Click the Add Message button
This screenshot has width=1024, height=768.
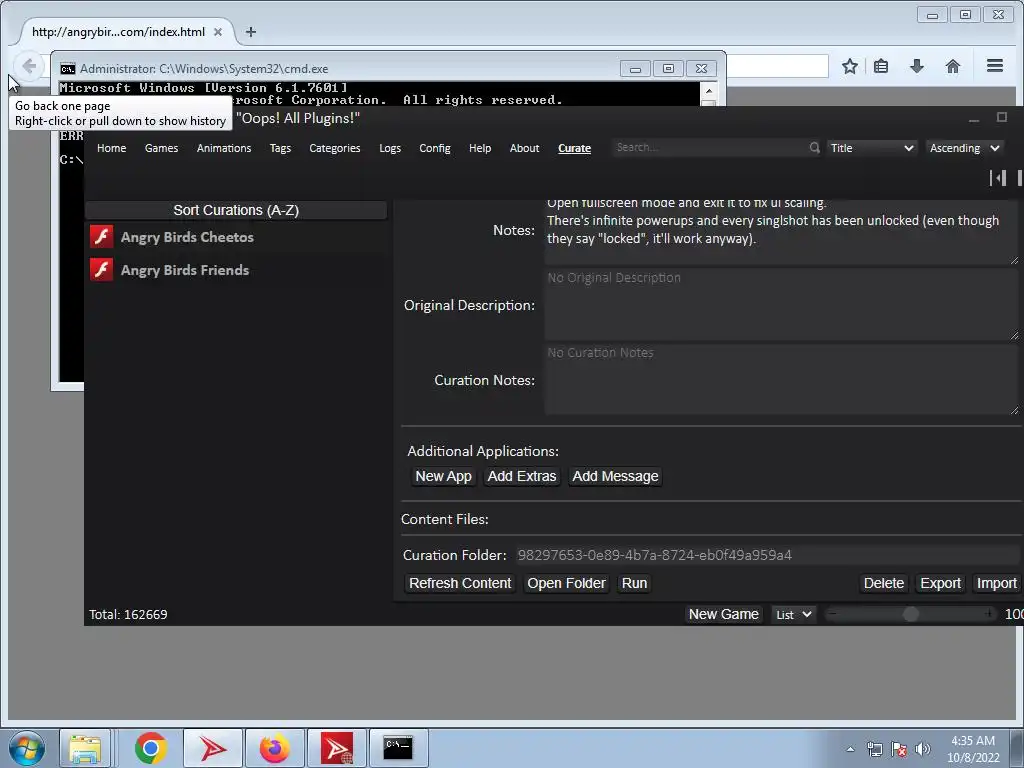(615, 476)
